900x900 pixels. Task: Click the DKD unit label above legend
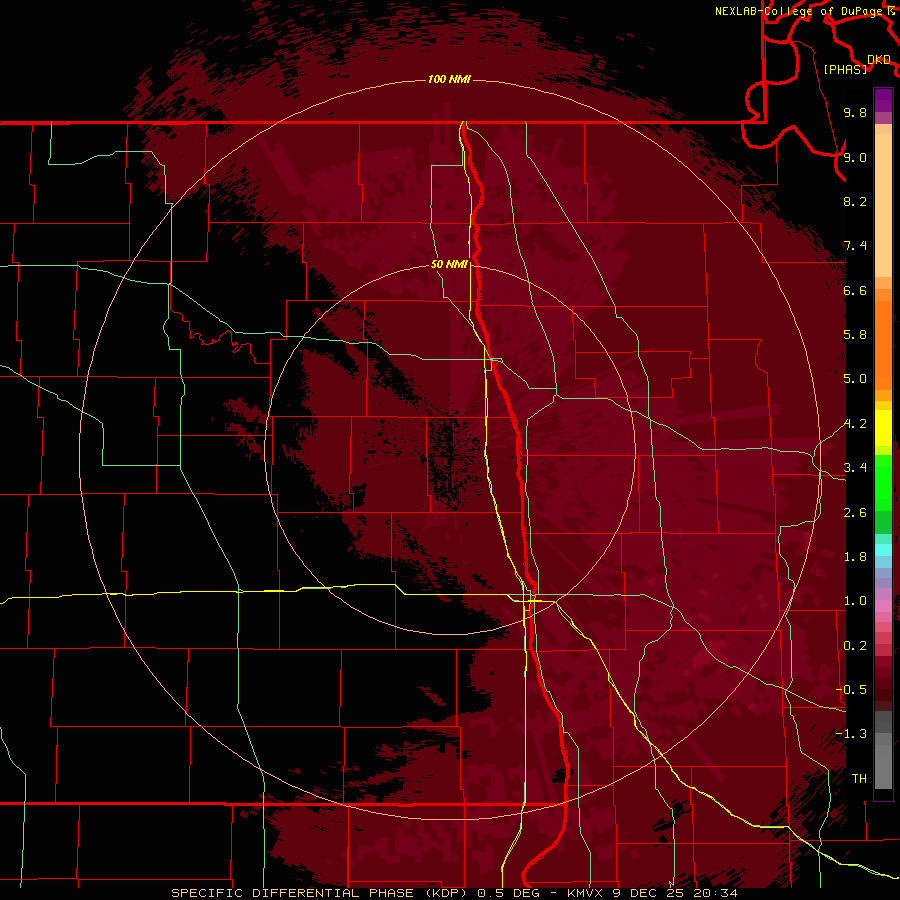tap(879, 59)
